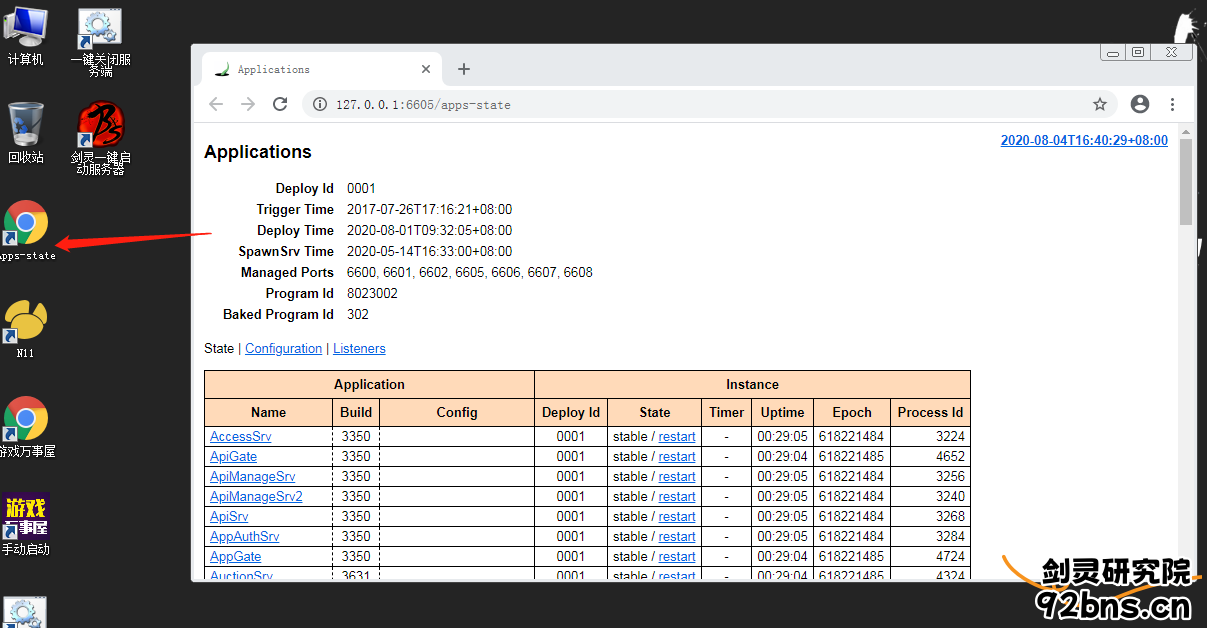Restart the ApiManageSrv2 instance
1207x628 pixels.
tap(677, 497)
